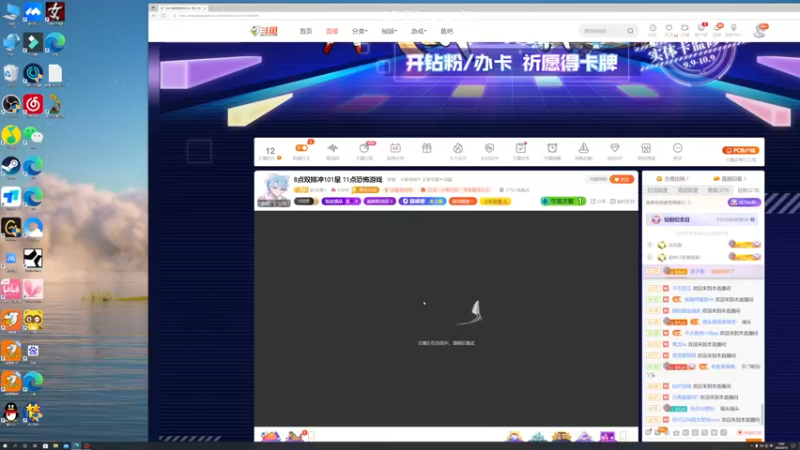Click the browser back button
The width and height of the screenshot is (800, 450).
pyautogui.click(x=154, y=16)
